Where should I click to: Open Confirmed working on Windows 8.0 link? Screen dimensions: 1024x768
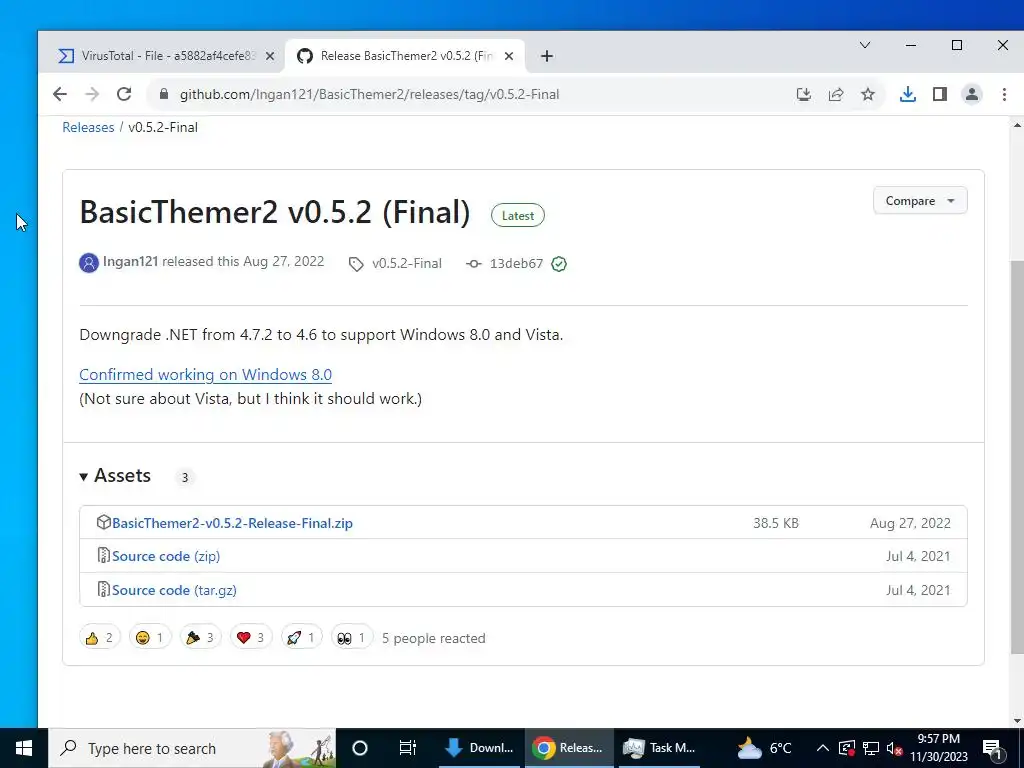[206, 375]
